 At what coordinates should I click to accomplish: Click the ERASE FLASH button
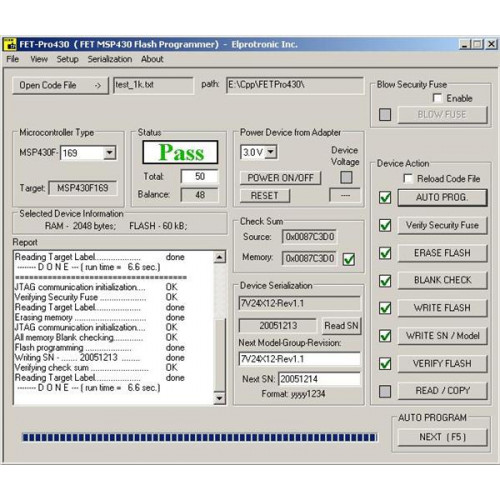point(442,253)
